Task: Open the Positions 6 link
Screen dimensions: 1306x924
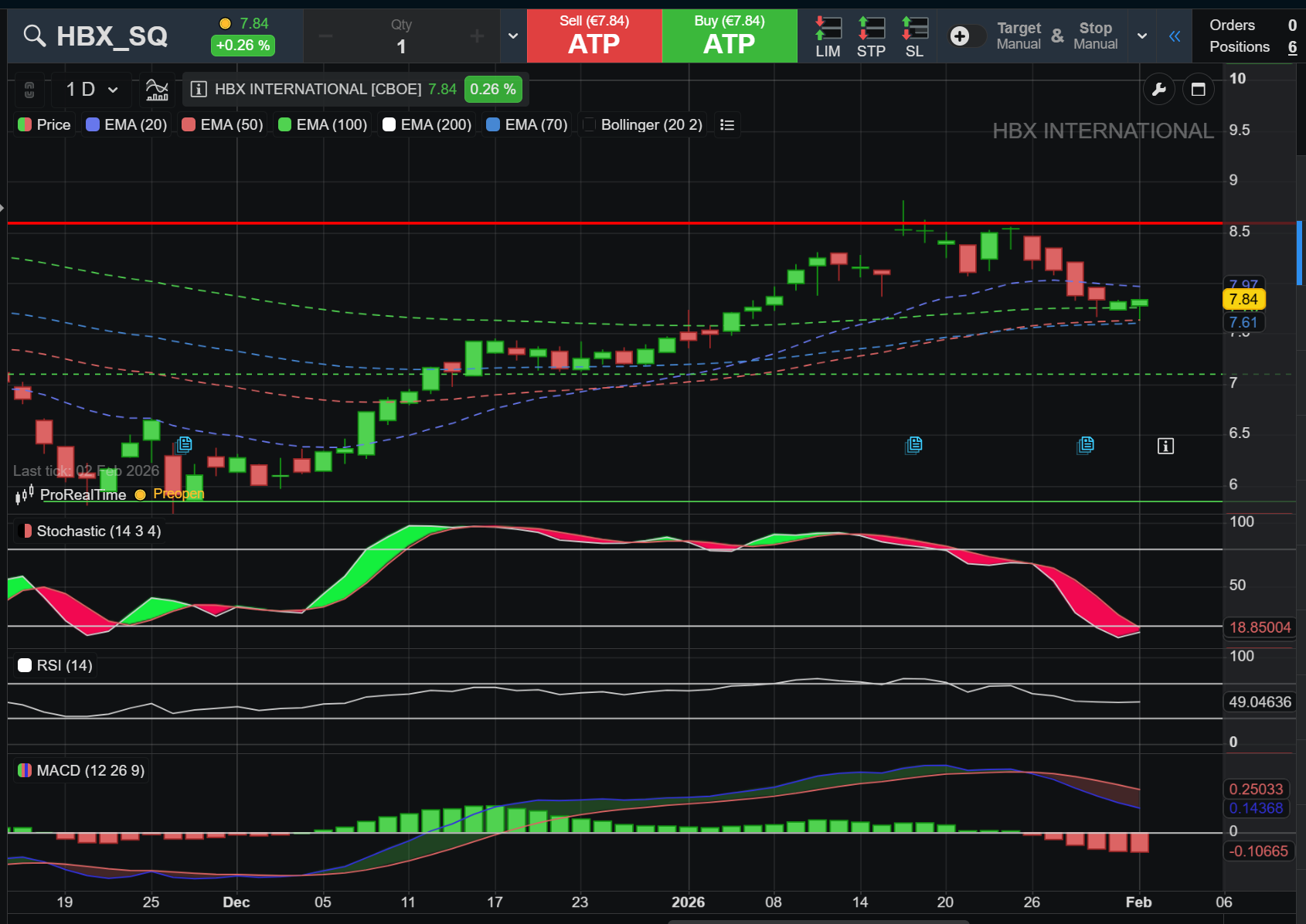Action: tap(1253, 47)
